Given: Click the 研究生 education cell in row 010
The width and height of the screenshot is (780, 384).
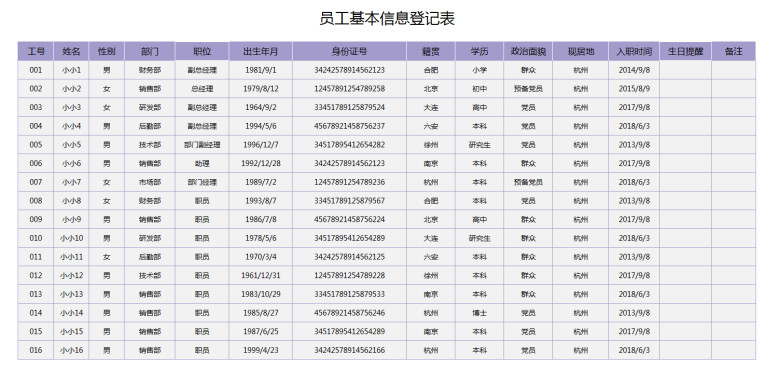Looking at the screenshot, I should click(479, 238).
